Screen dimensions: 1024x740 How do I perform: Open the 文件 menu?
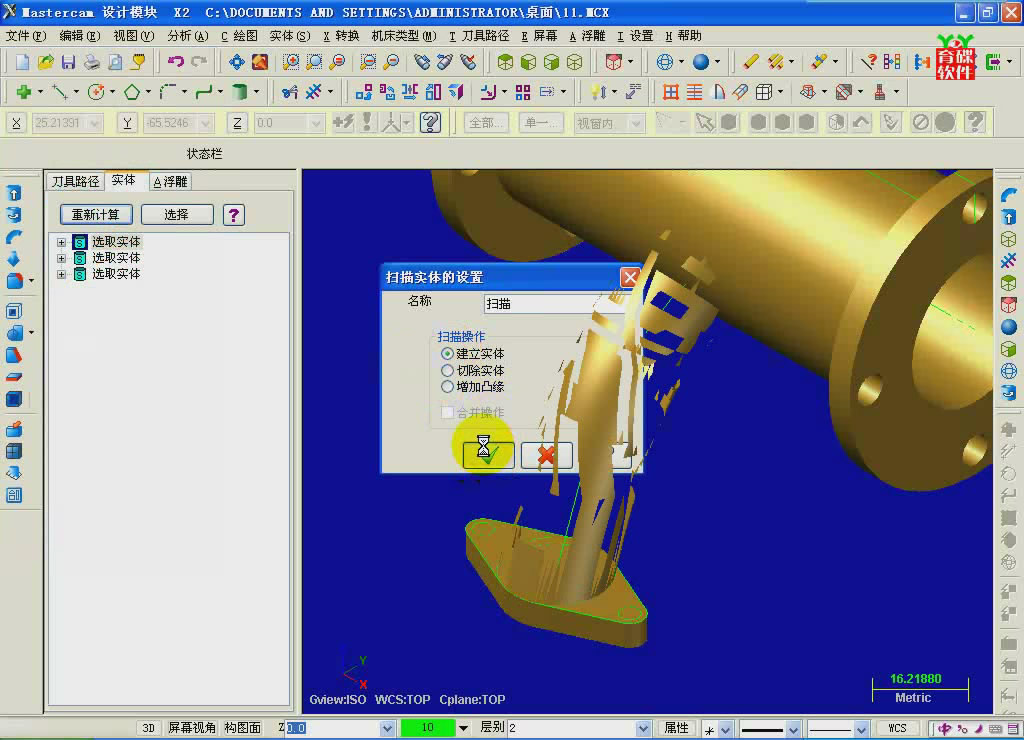coord(26,36)
